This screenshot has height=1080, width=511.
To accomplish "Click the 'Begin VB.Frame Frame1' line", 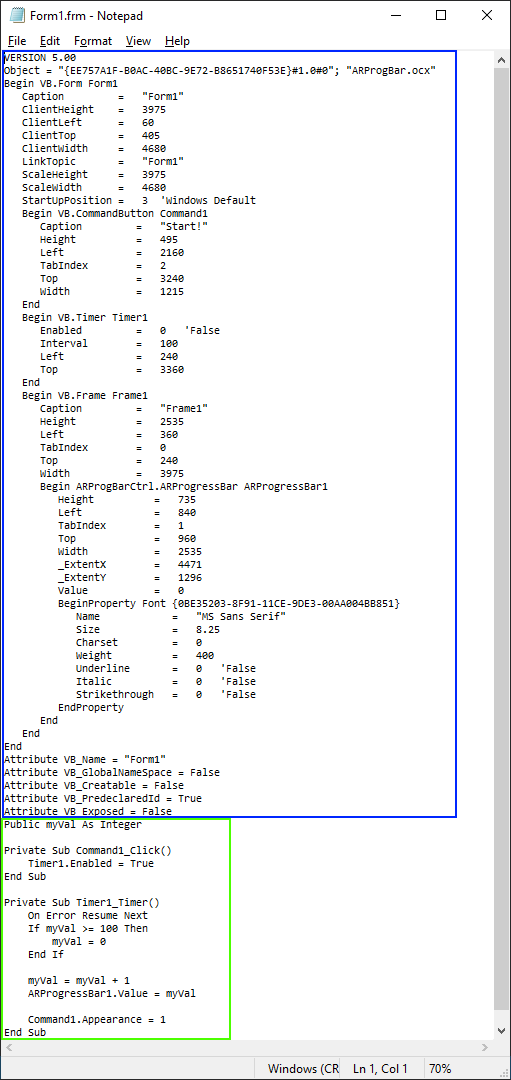I will point(85,396).
